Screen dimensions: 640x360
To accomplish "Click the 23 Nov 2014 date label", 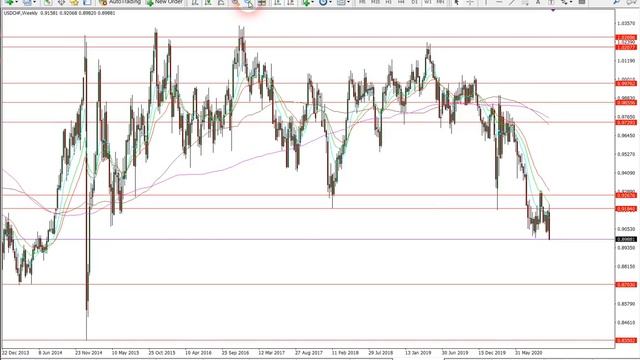I will (89, 353).
